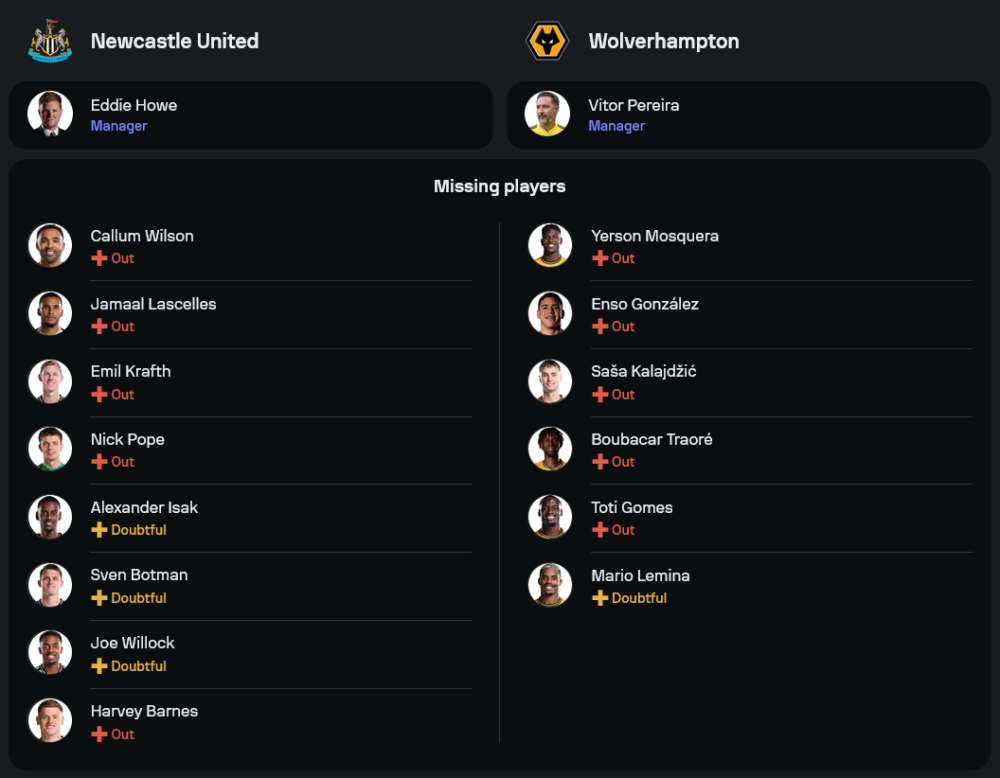Open Eddie Howe's manager photo
Image resolution: width=1000 pixels, height=778 pixels.
(x=50, y=114)
